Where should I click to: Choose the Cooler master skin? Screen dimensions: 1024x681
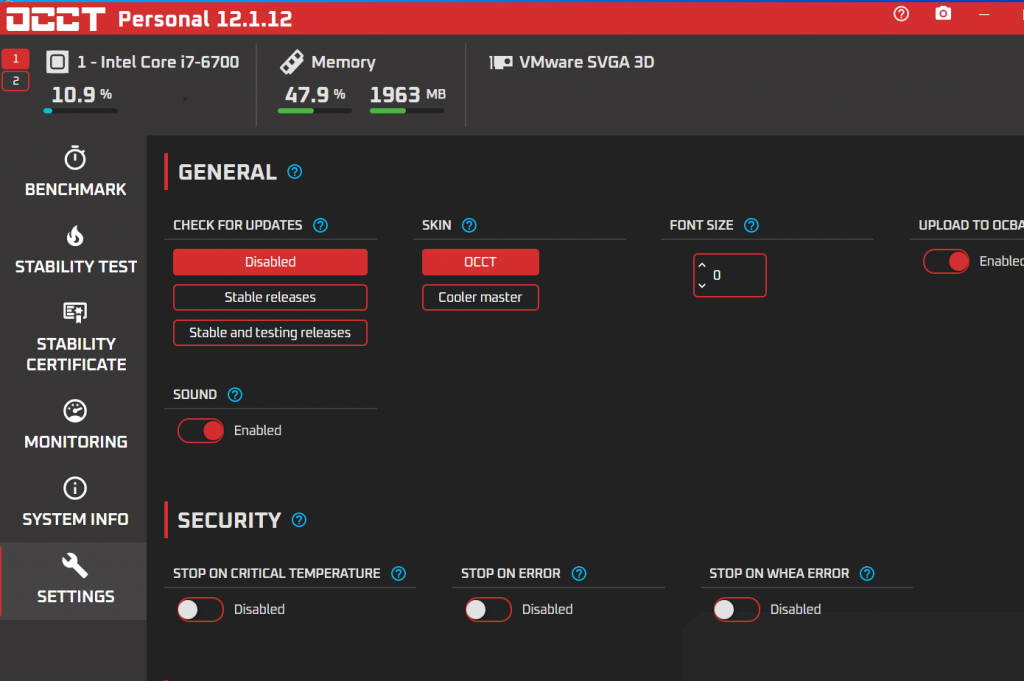point(480,297)
